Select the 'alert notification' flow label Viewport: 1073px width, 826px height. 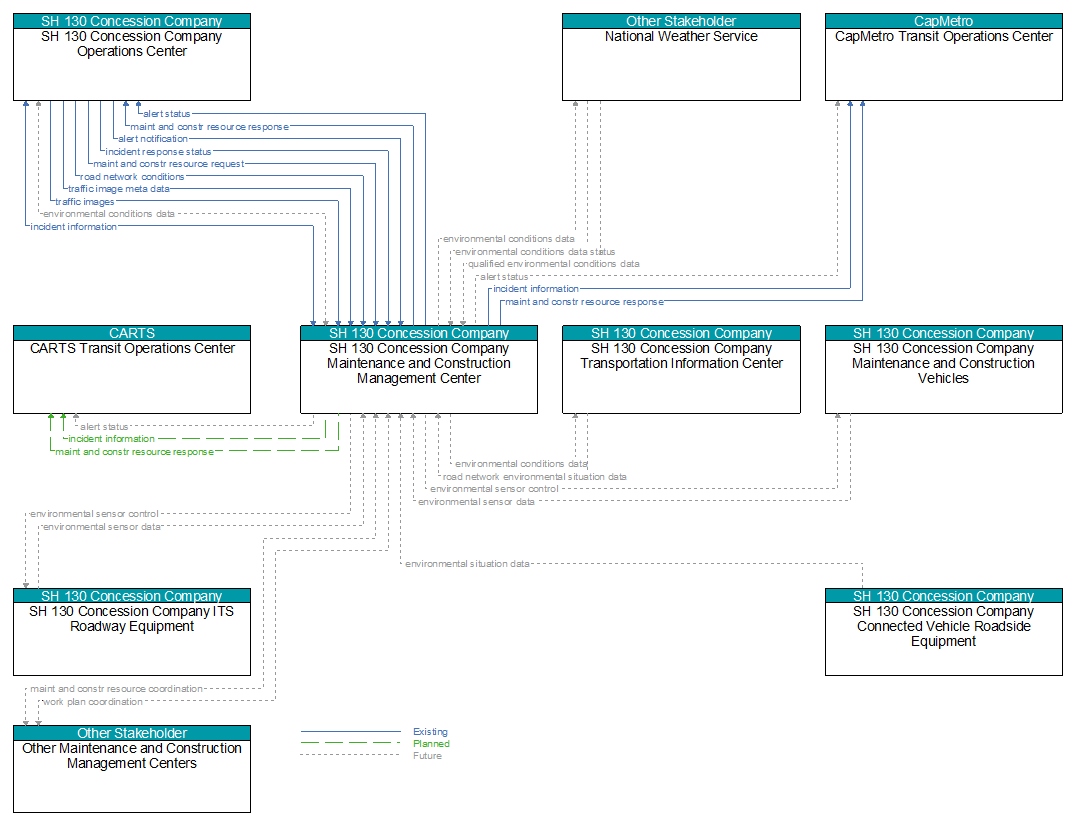point(153,139)
